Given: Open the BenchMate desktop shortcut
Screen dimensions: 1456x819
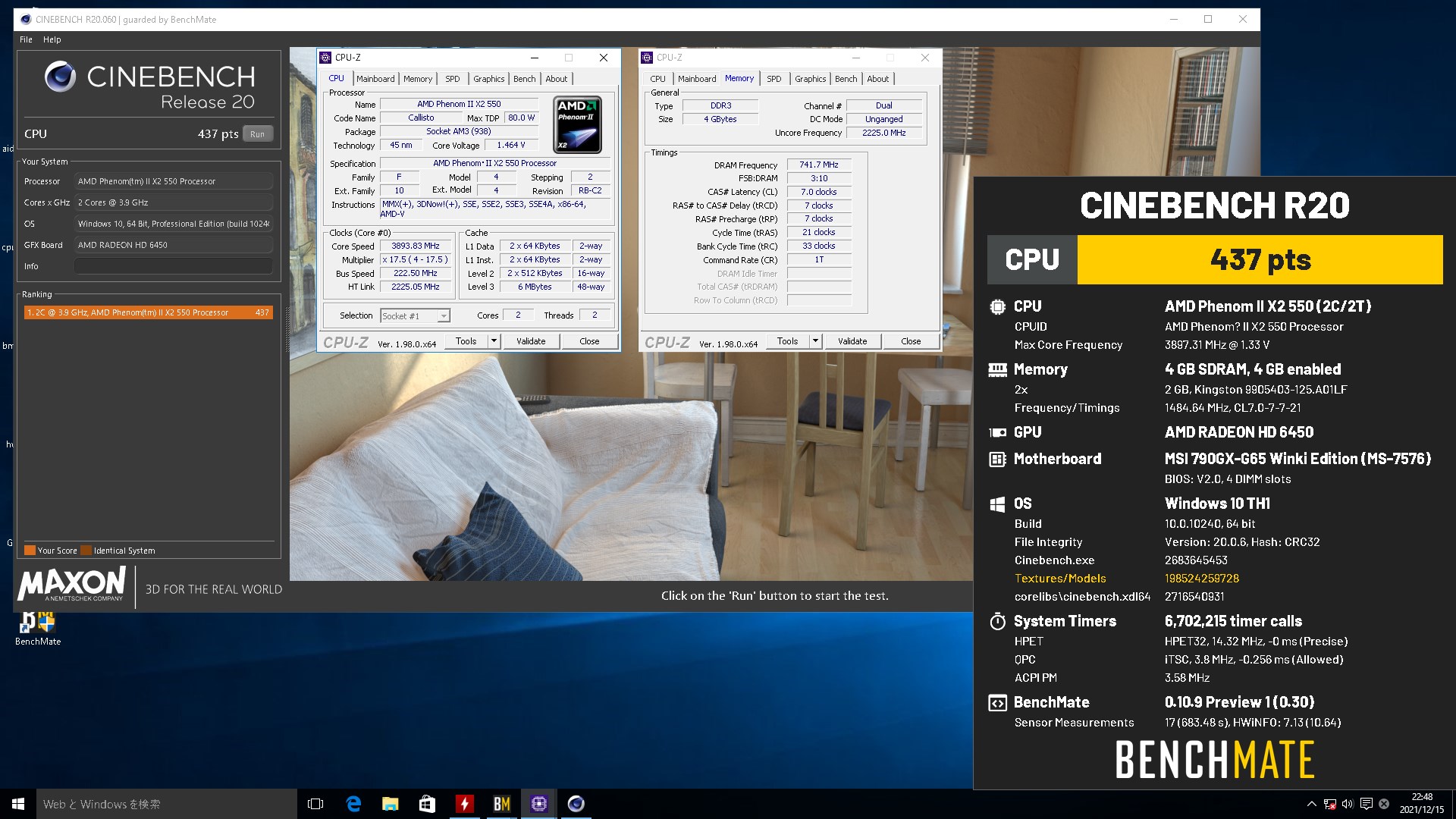Looking at the screenshot, I should point(38,628).
